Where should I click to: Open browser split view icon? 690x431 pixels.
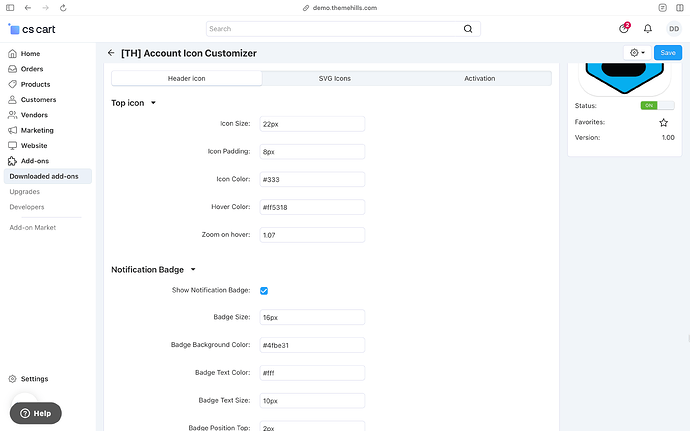point(679,8)
